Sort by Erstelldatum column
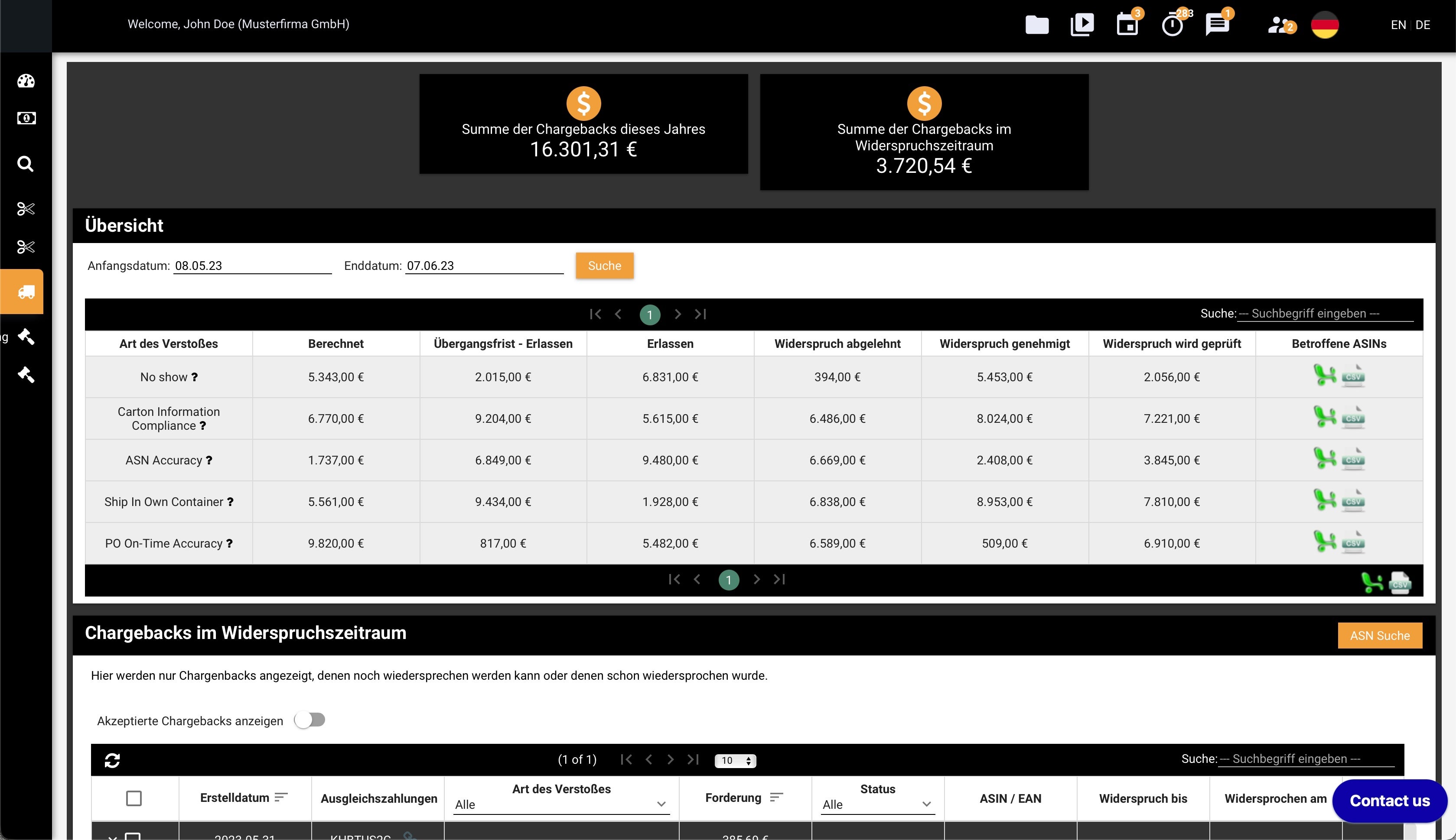Viewport: 1456px width, 840px height. [x=281, y=797]
